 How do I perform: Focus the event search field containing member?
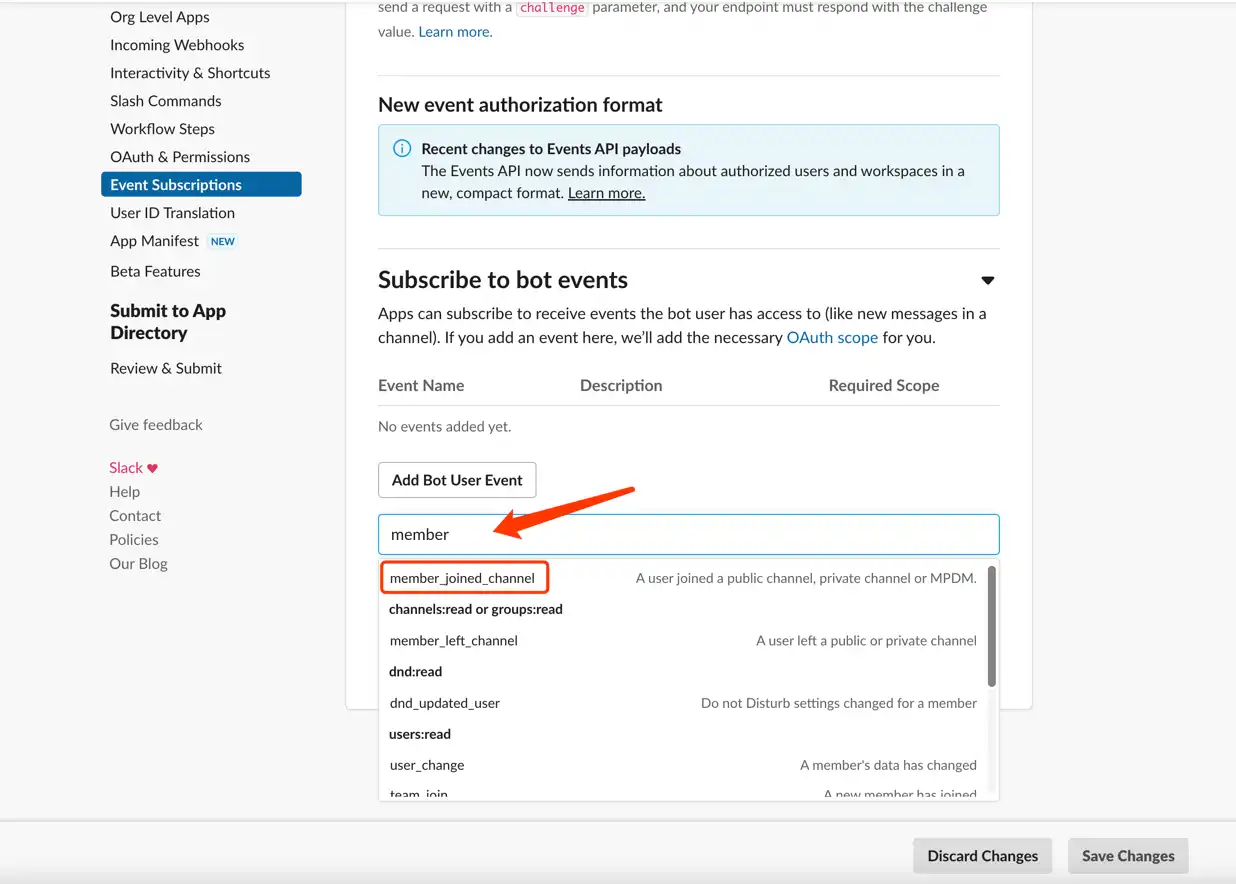click(x=688, y=535)
